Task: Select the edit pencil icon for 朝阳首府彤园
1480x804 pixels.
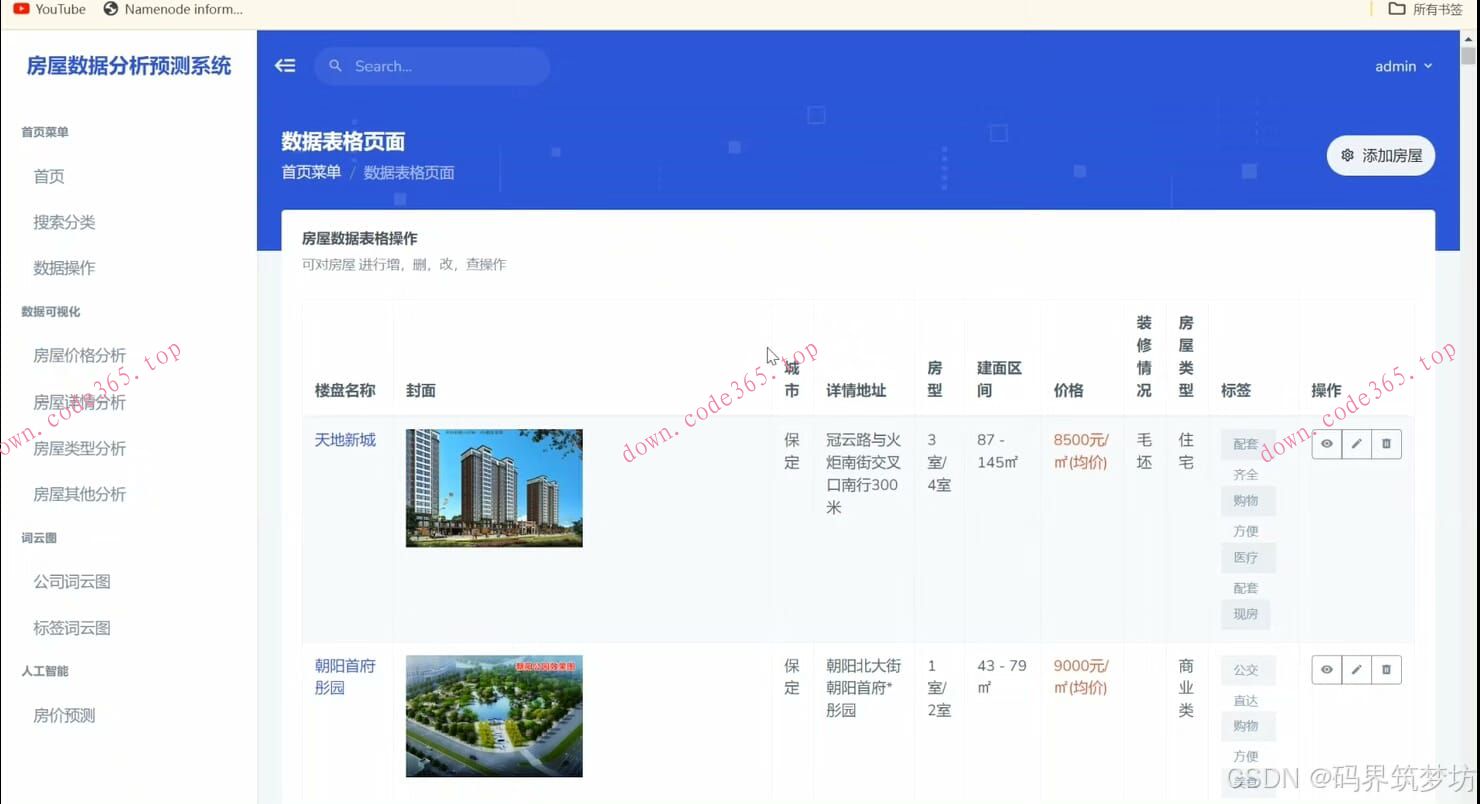Action: (1356, 670)
